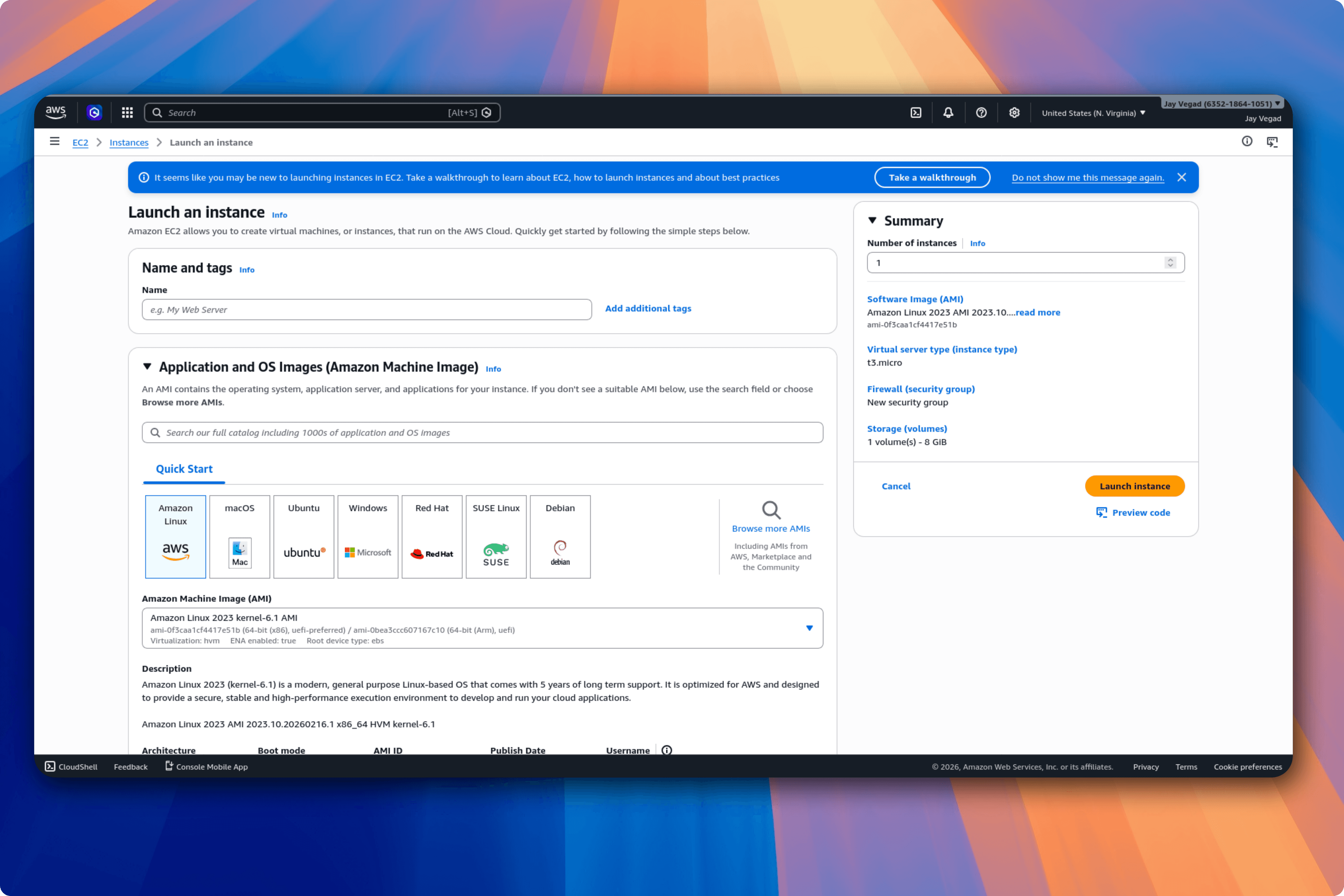This screenshot has width=1344, height=896.
Task: Open Console Mobile App footer link
Action: [206, 767]
